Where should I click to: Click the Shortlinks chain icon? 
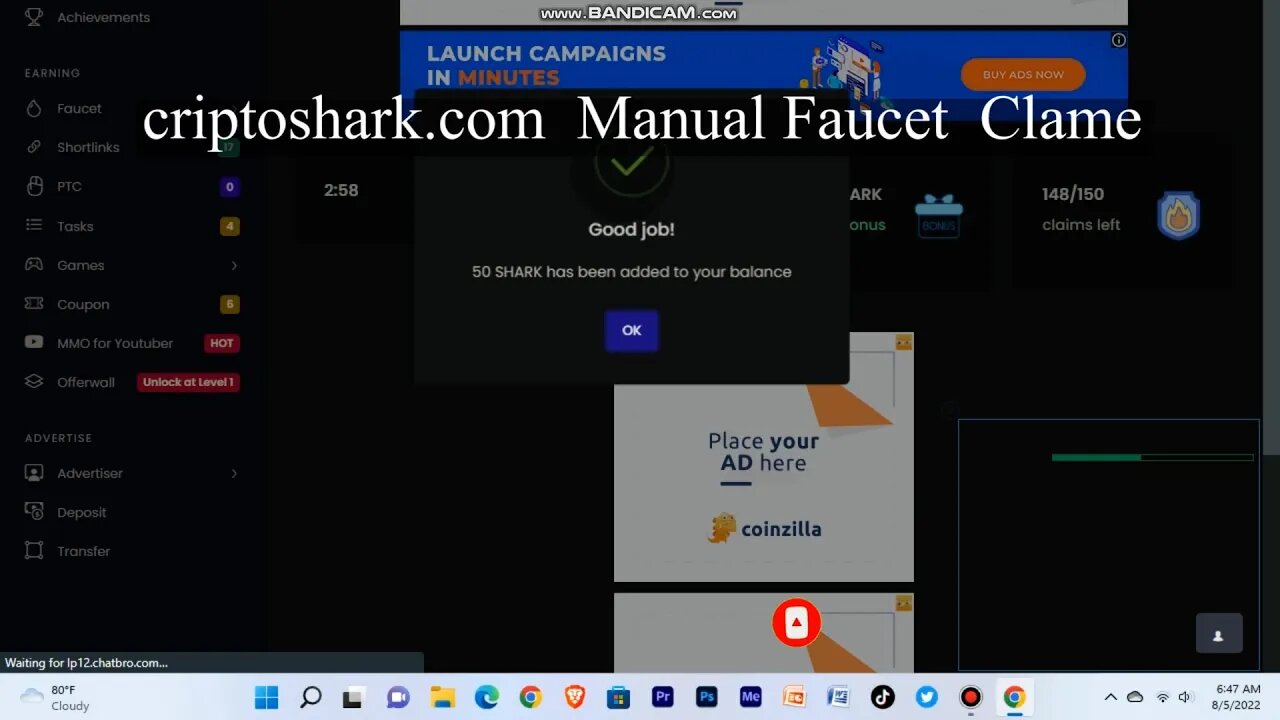[34, 147]
